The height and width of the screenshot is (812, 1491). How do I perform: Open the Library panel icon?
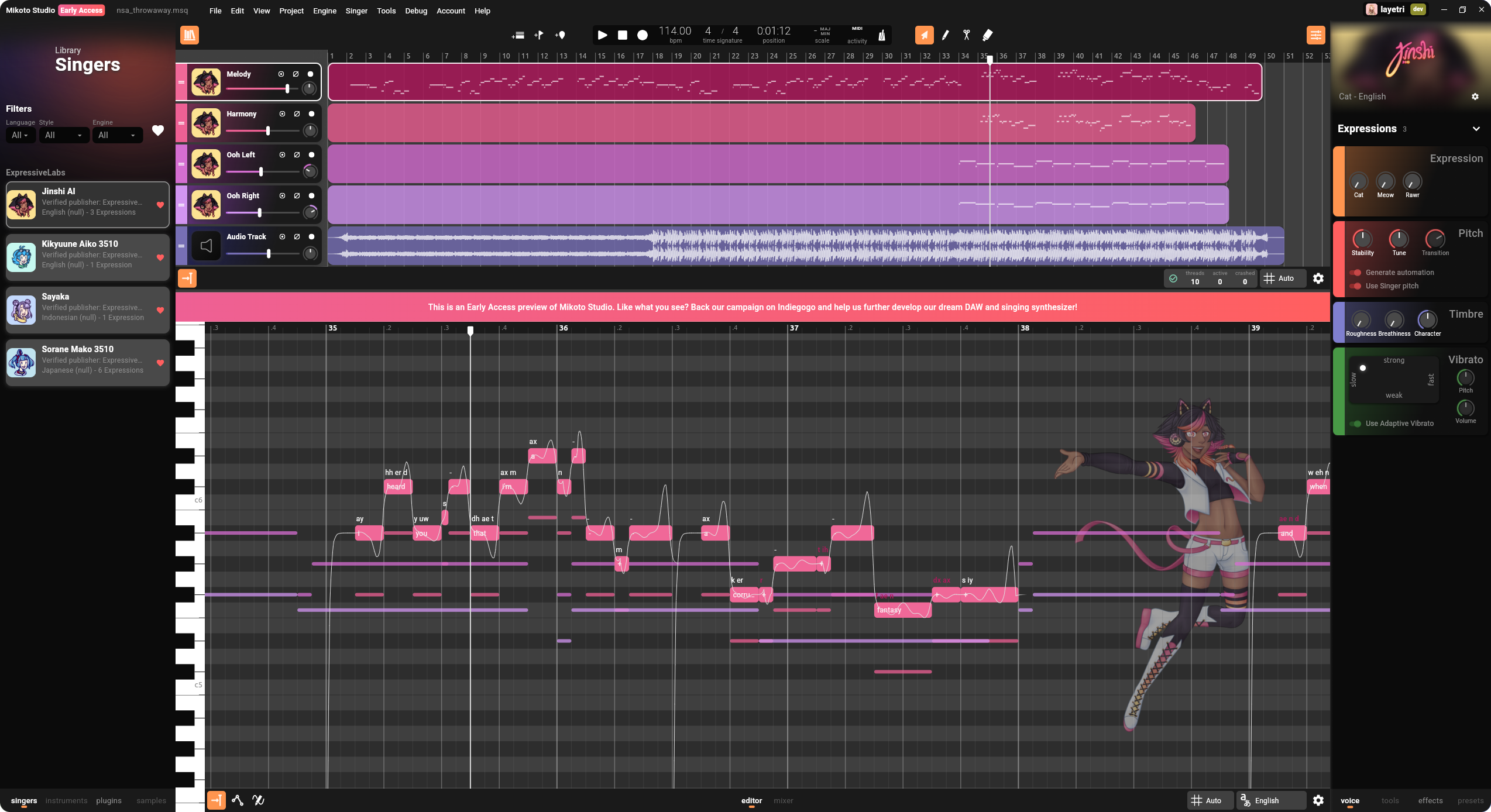[x=189, y=35]
